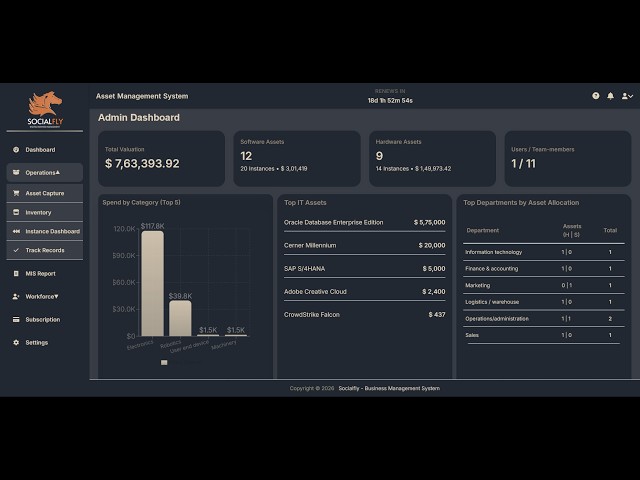Expand the Workforce menu arrow

pyautogui.click(x=56, y=296)
